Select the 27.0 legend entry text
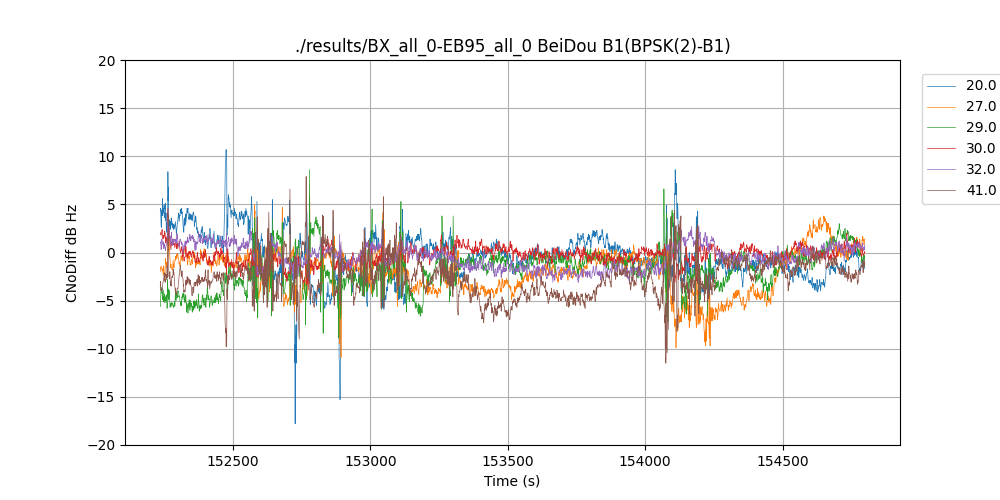1000x500 pixels. coord(980,106)
